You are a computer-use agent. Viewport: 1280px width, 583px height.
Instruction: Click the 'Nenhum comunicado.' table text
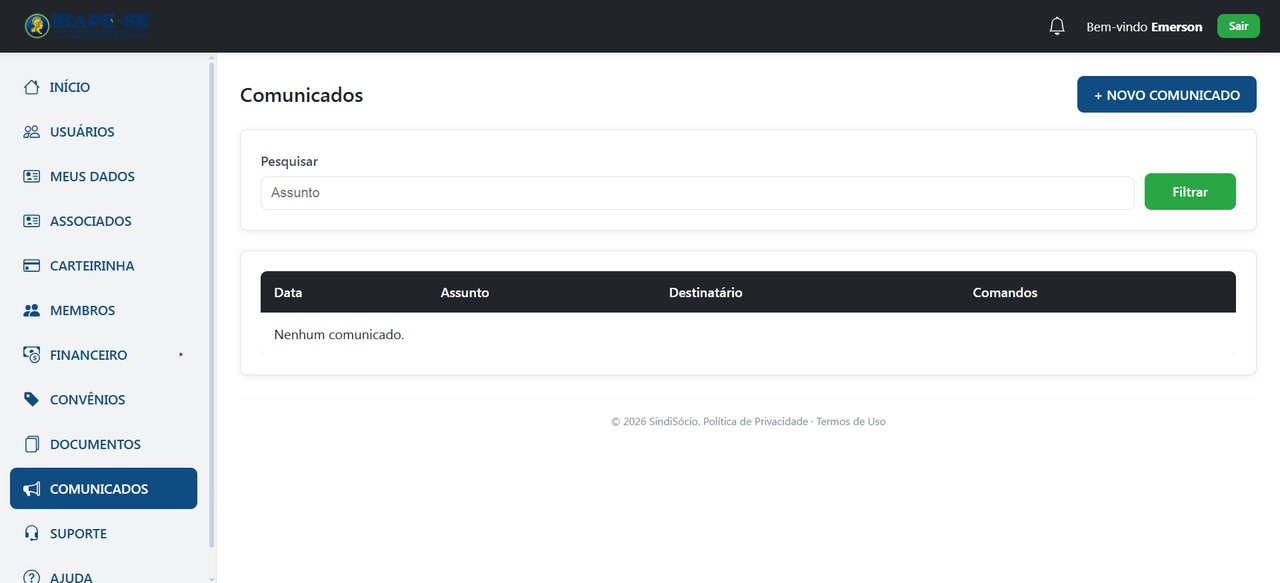click(339, 335)
